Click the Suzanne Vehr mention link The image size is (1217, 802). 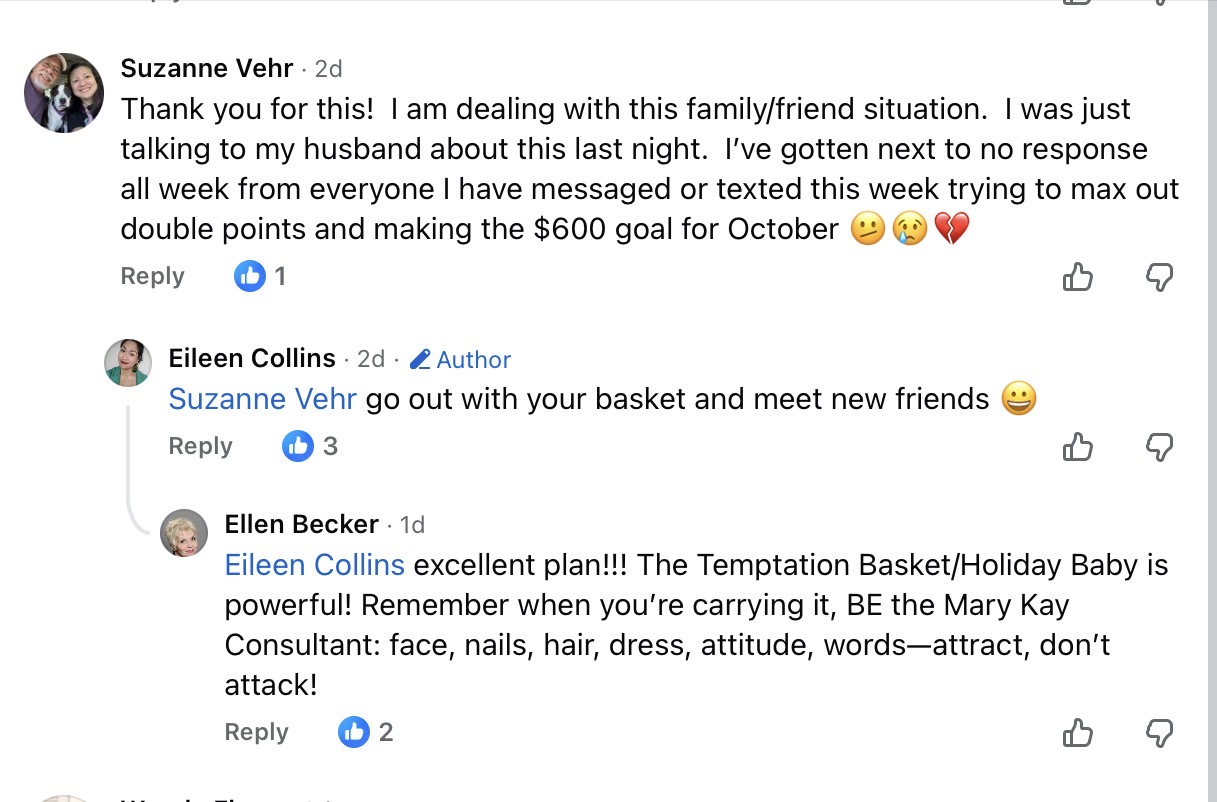(x=262, y=399)
